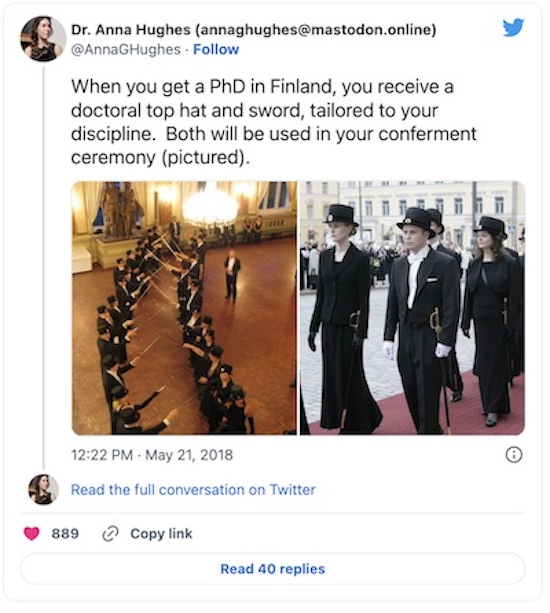Click tweet text about PhD in Finland

tap(274, 122)
